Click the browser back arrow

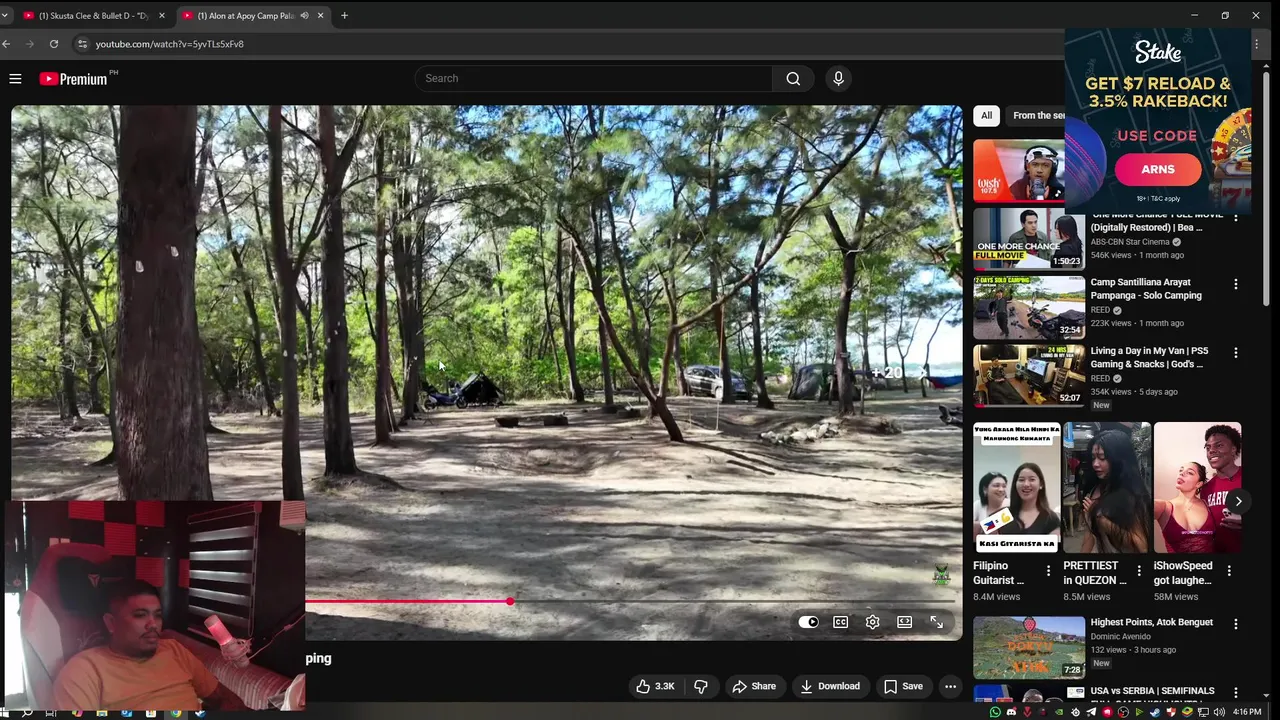tap(6, 44)
